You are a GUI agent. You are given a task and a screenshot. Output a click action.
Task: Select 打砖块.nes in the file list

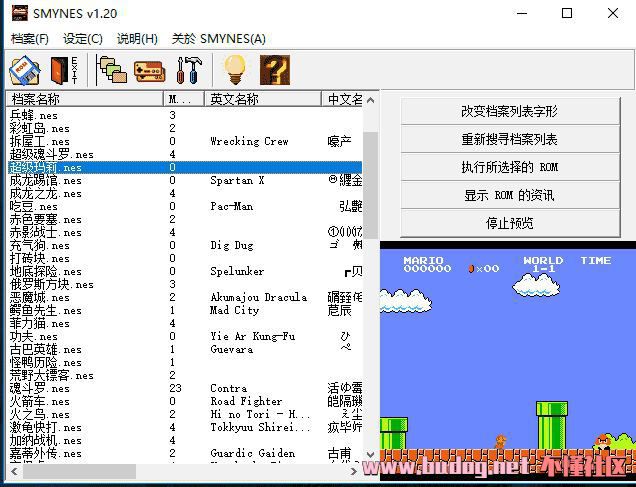[40, 258]
